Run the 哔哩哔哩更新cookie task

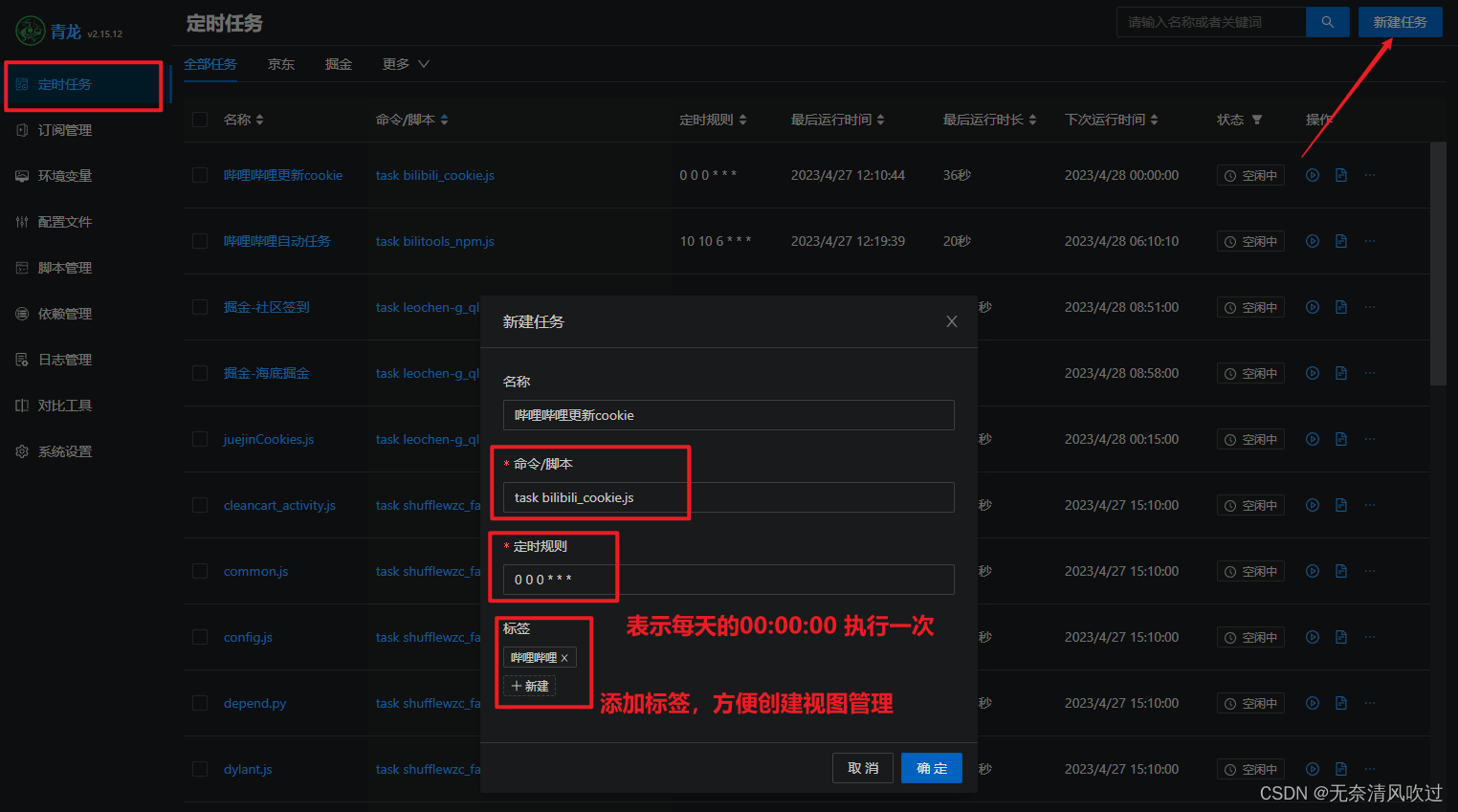coord(1313,175)
